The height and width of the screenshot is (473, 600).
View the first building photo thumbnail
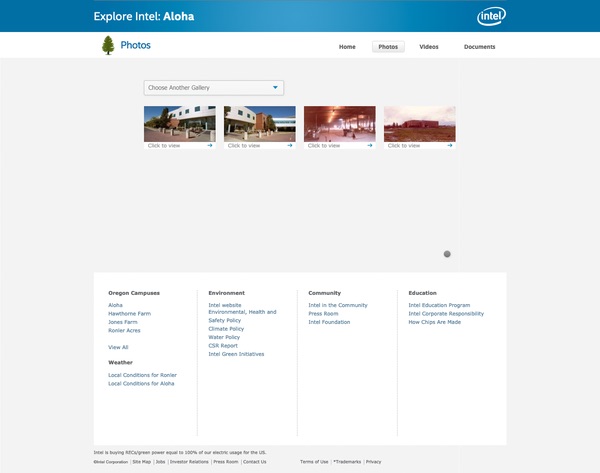[x=180, y=124]
